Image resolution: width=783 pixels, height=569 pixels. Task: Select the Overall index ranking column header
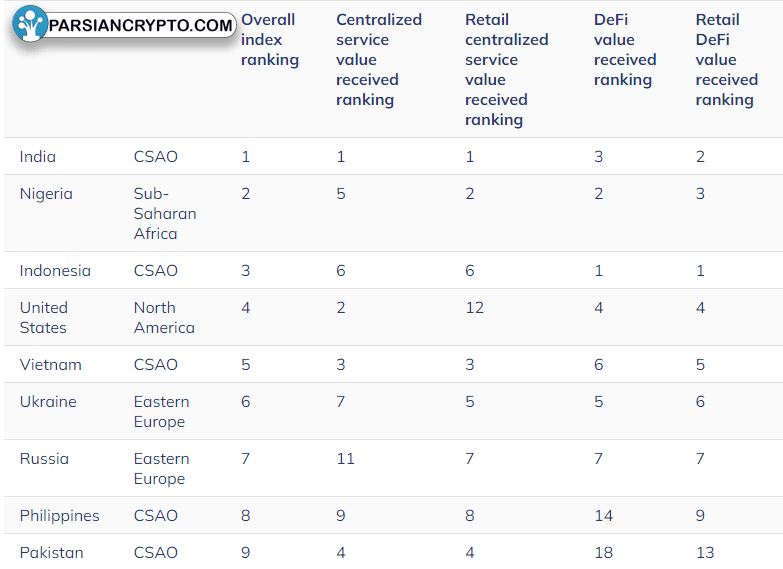coord(270,39)
